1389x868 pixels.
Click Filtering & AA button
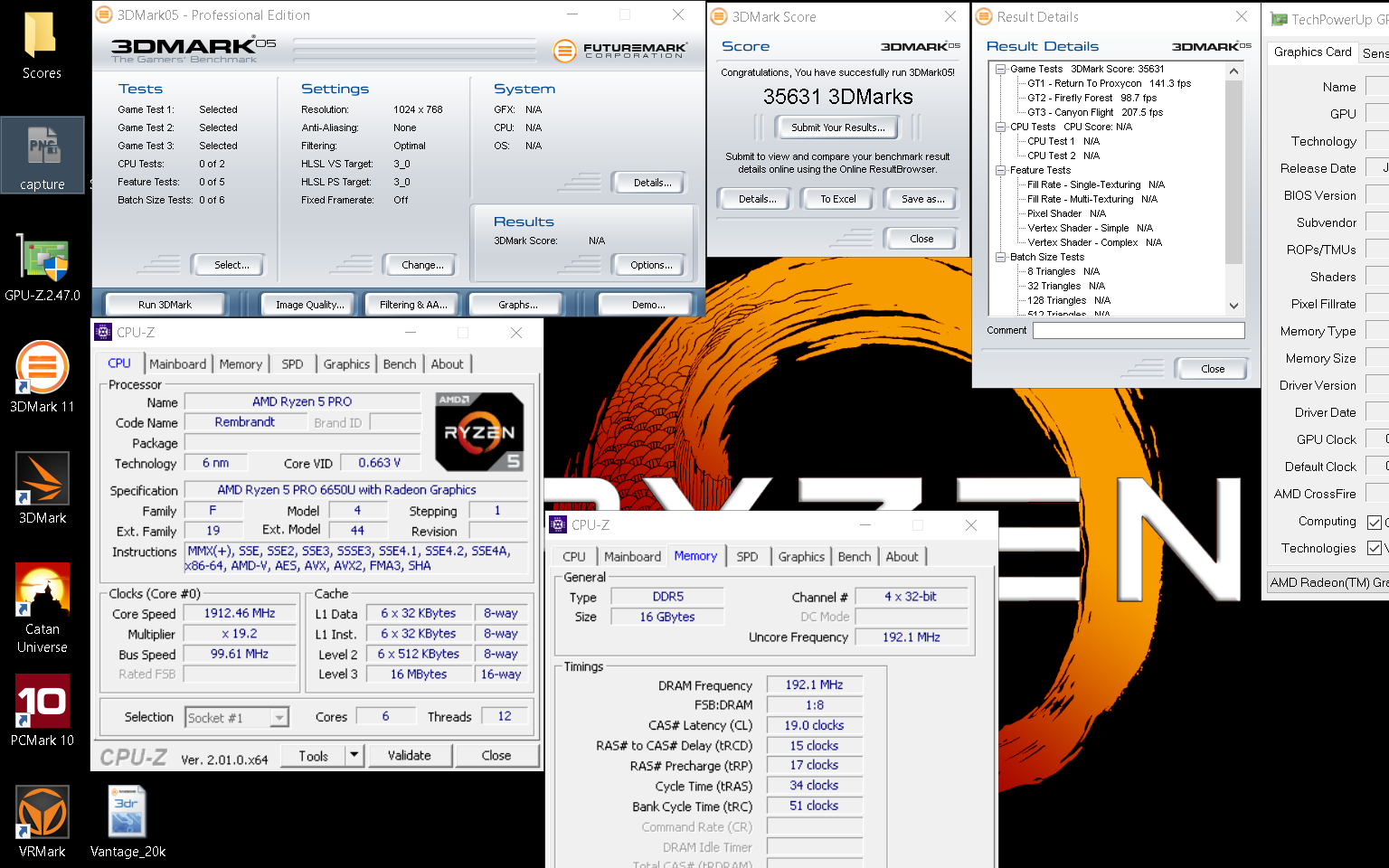(413, 305)
